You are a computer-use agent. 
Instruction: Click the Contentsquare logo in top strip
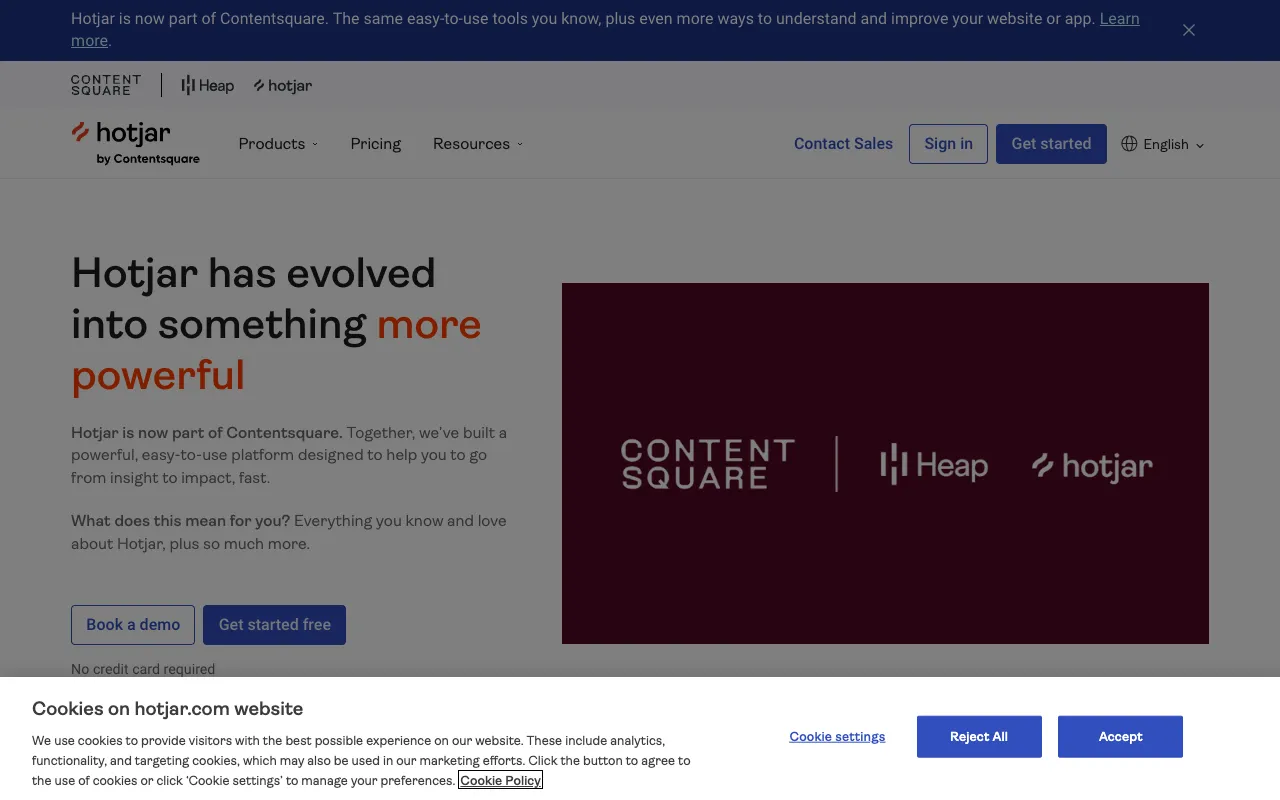(x=104, y=85)
